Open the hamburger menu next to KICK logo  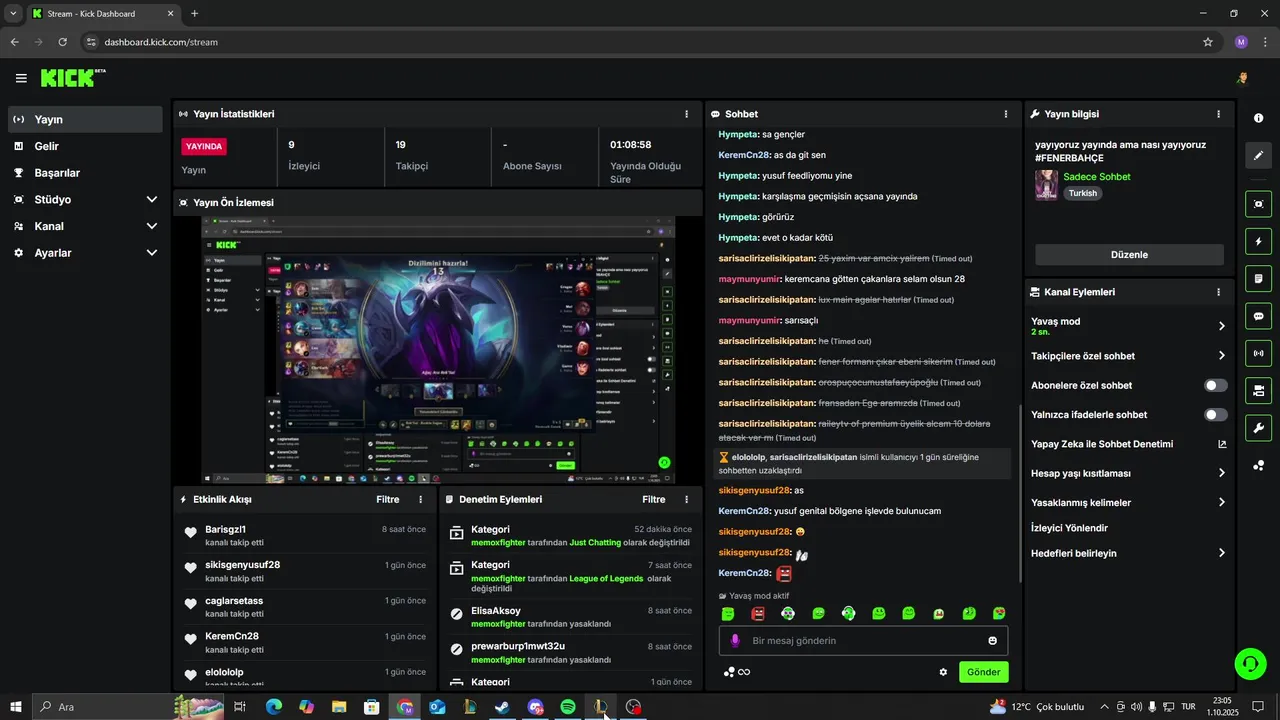click(21, 78)
